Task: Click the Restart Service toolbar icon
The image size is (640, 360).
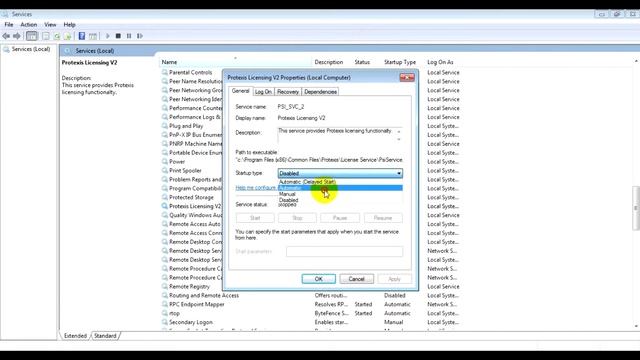Action: 140,36
